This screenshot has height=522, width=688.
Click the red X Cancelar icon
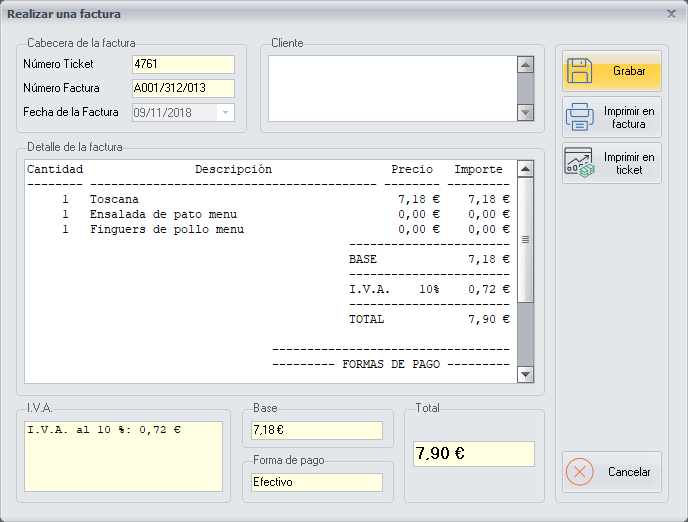pos(581,472)
